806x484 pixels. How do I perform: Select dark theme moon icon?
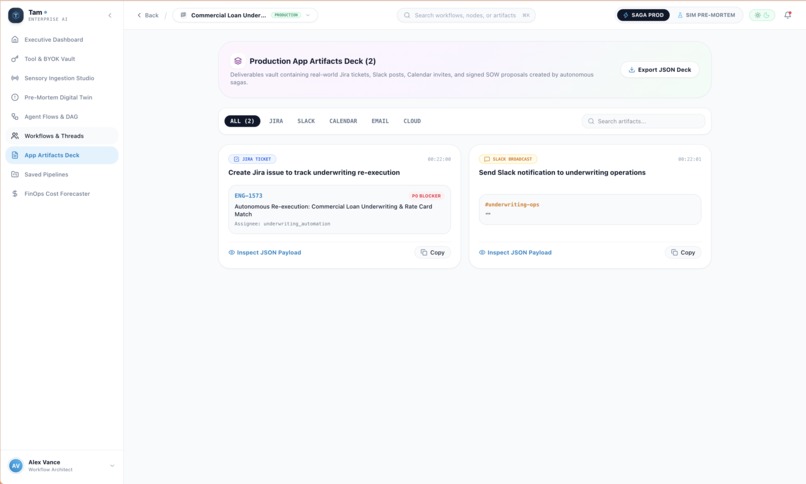tap(766, 15)
